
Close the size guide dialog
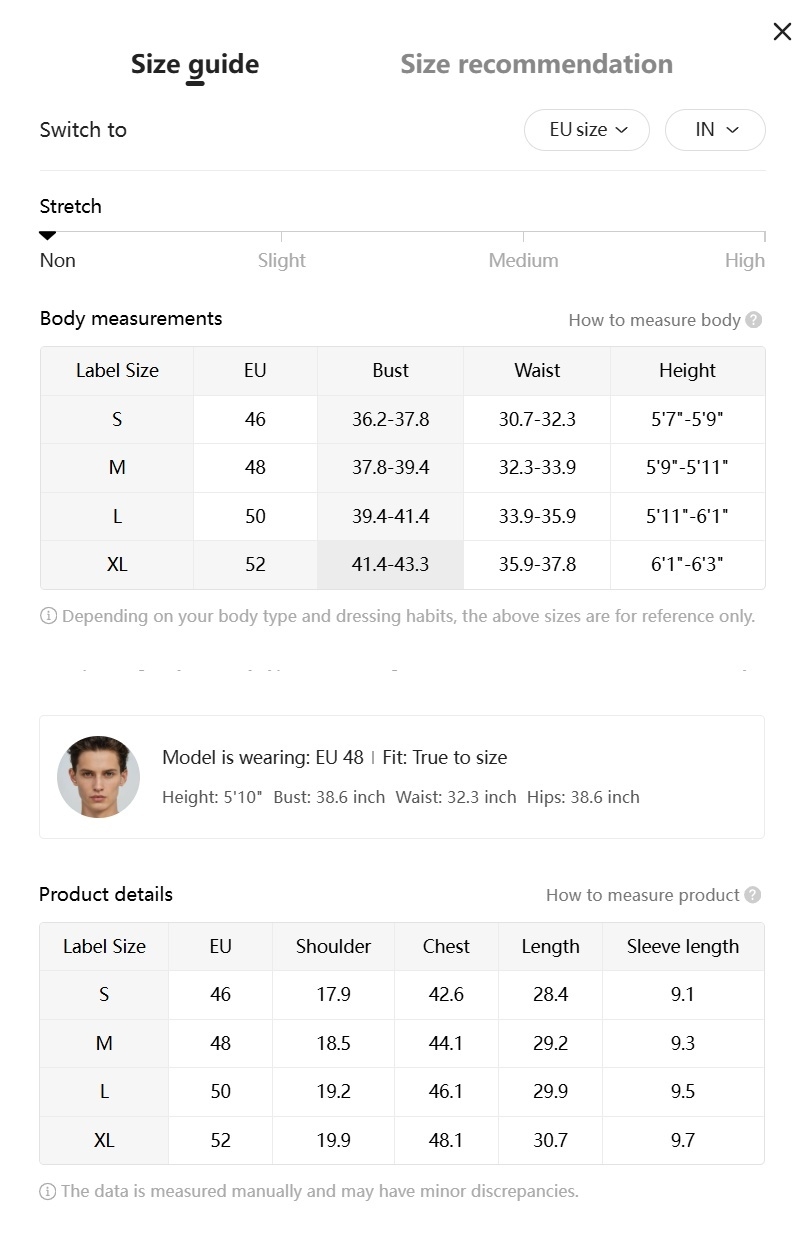[782, 32]
